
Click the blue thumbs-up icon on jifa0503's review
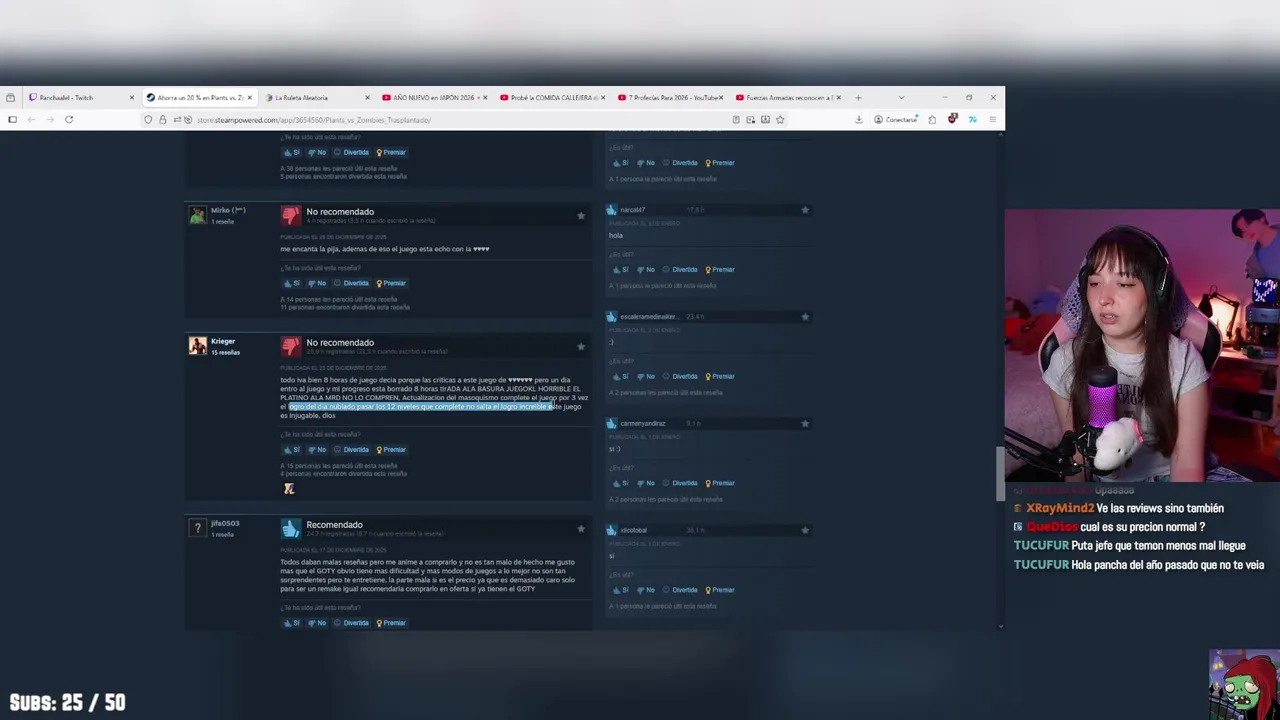point(290,528)
